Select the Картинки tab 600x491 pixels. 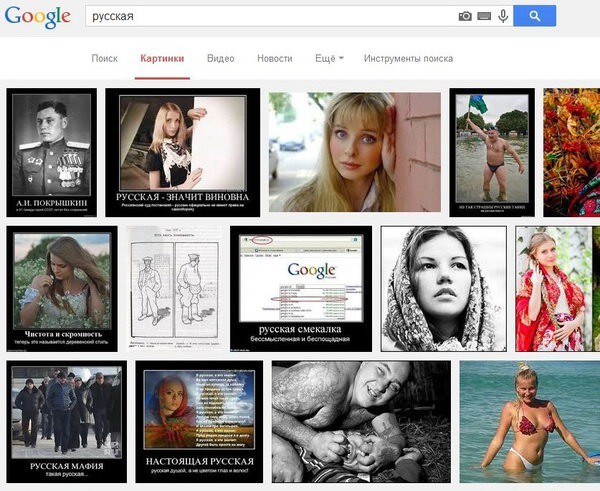click(162, 59)
